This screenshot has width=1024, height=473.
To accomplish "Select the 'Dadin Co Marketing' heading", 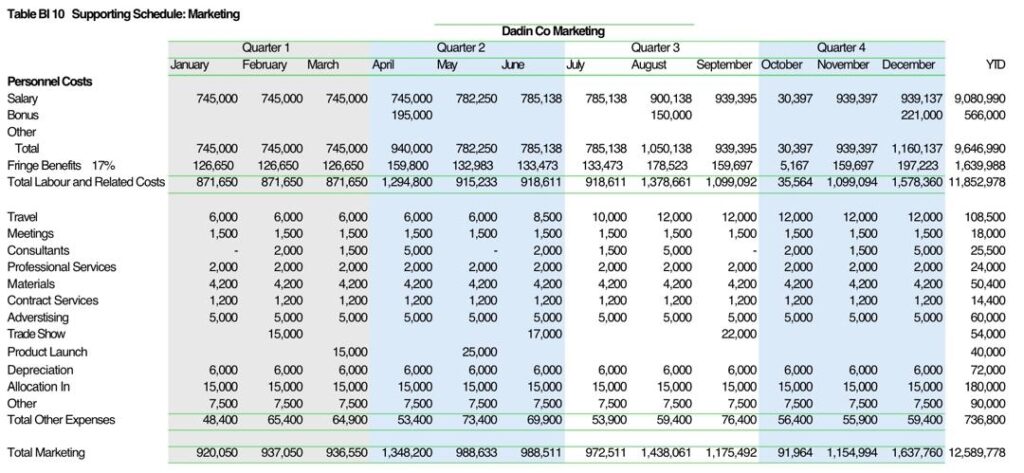I will click(553, 31).
